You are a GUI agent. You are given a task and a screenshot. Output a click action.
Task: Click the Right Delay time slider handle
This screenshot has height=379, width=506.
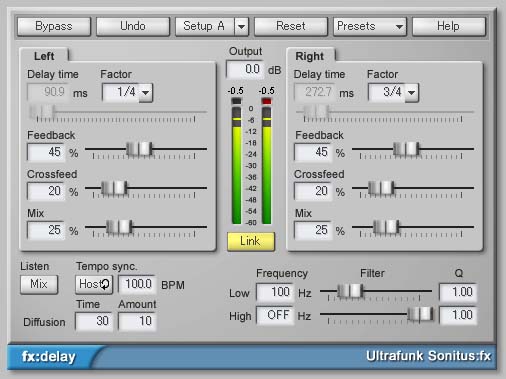316,112
